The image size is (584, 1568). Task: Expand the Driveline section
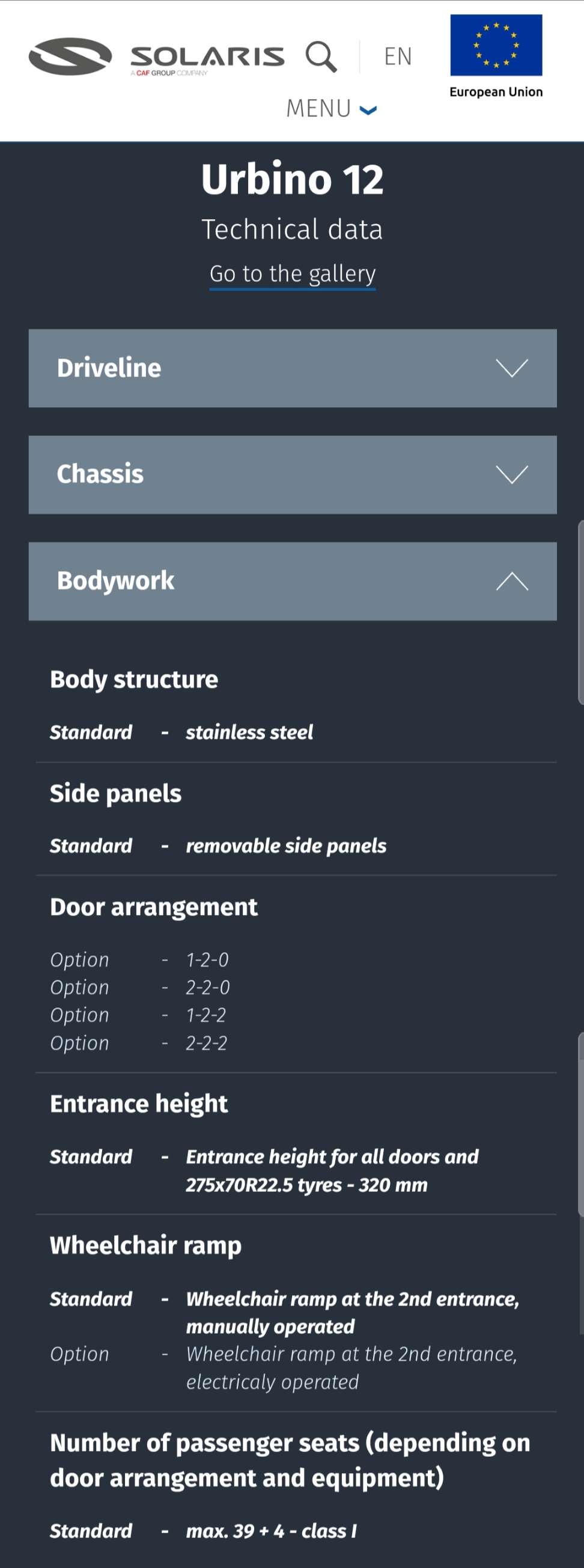tap(293, 368)
